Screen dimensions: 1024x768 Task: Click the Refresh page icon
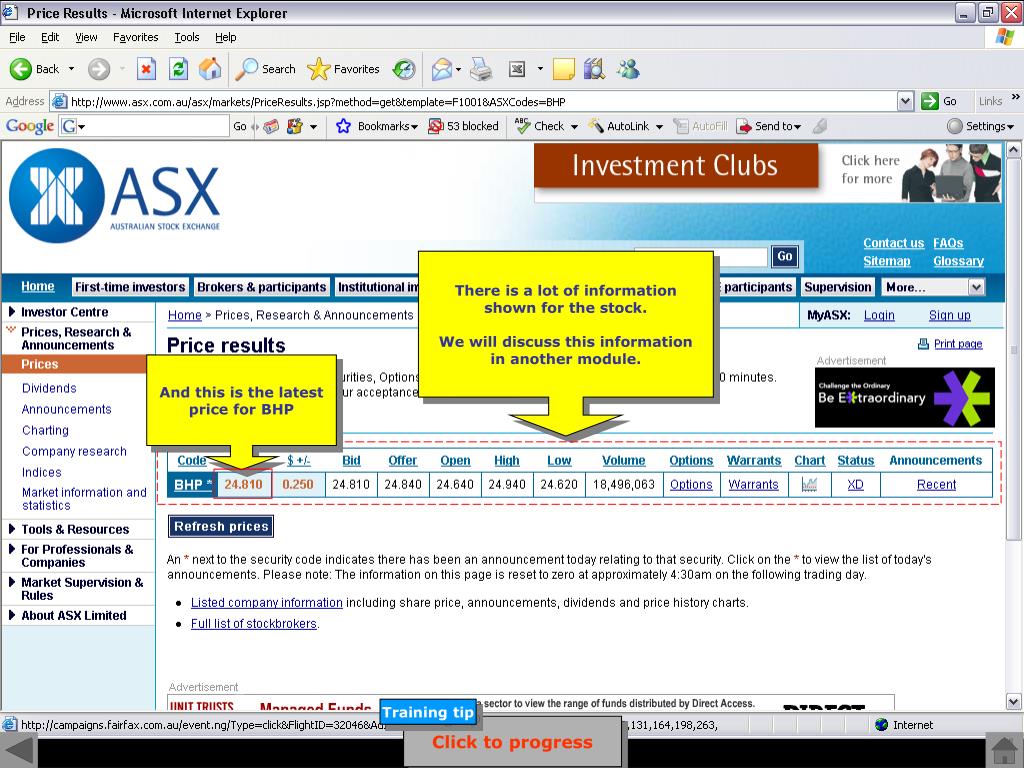[178, 69]
